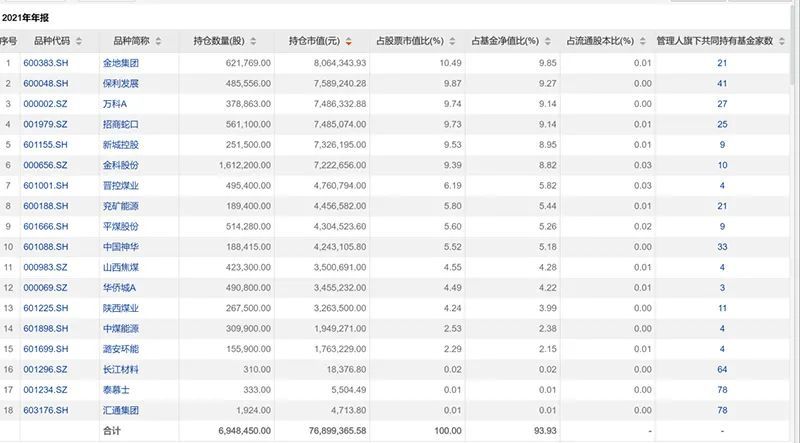The height and width of the screenshot is (443, 800).
Task: Open stock code 601088.SH
Action: click(x=45, y=247)
